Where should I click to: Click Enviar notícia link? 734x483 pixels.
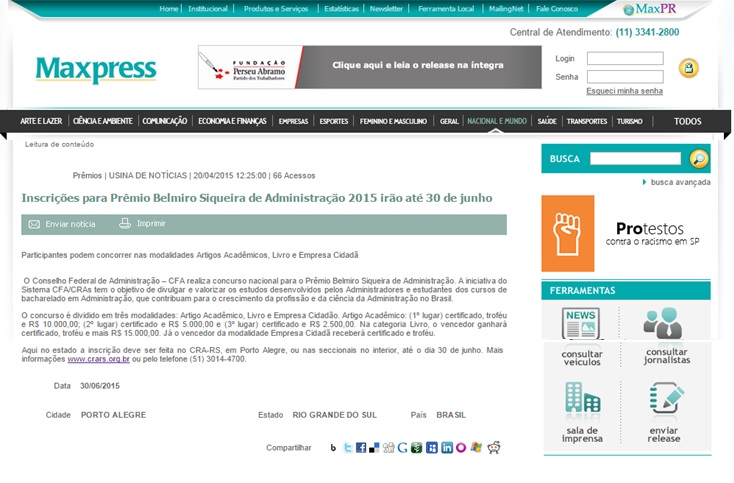pos(70,224)
